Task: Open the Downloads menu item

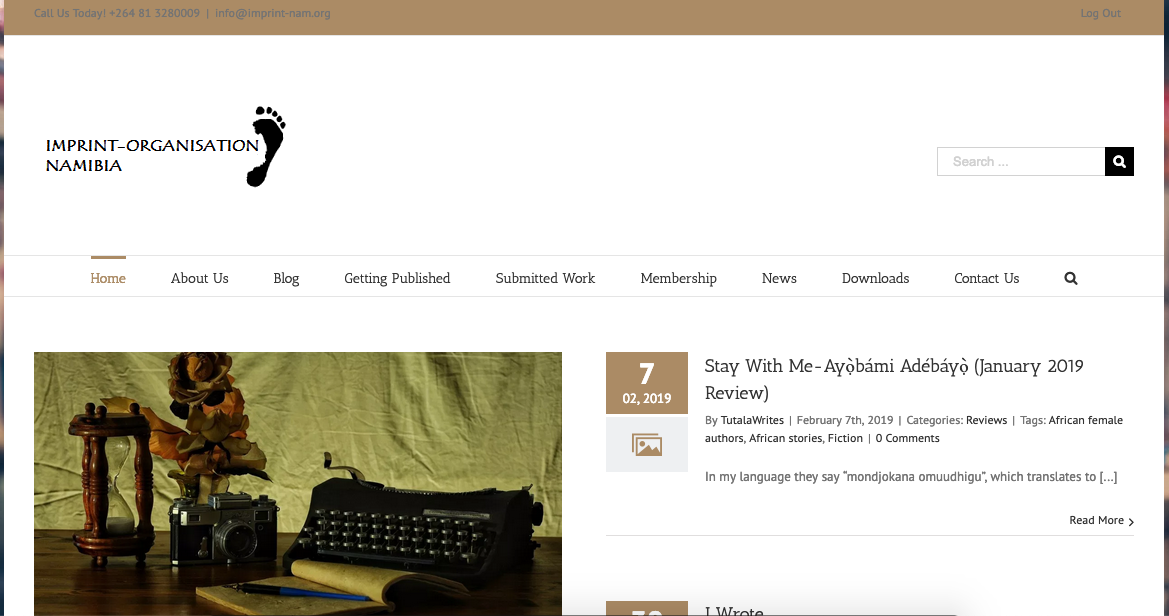Action: pyautogui.click(x=875, y=278)
